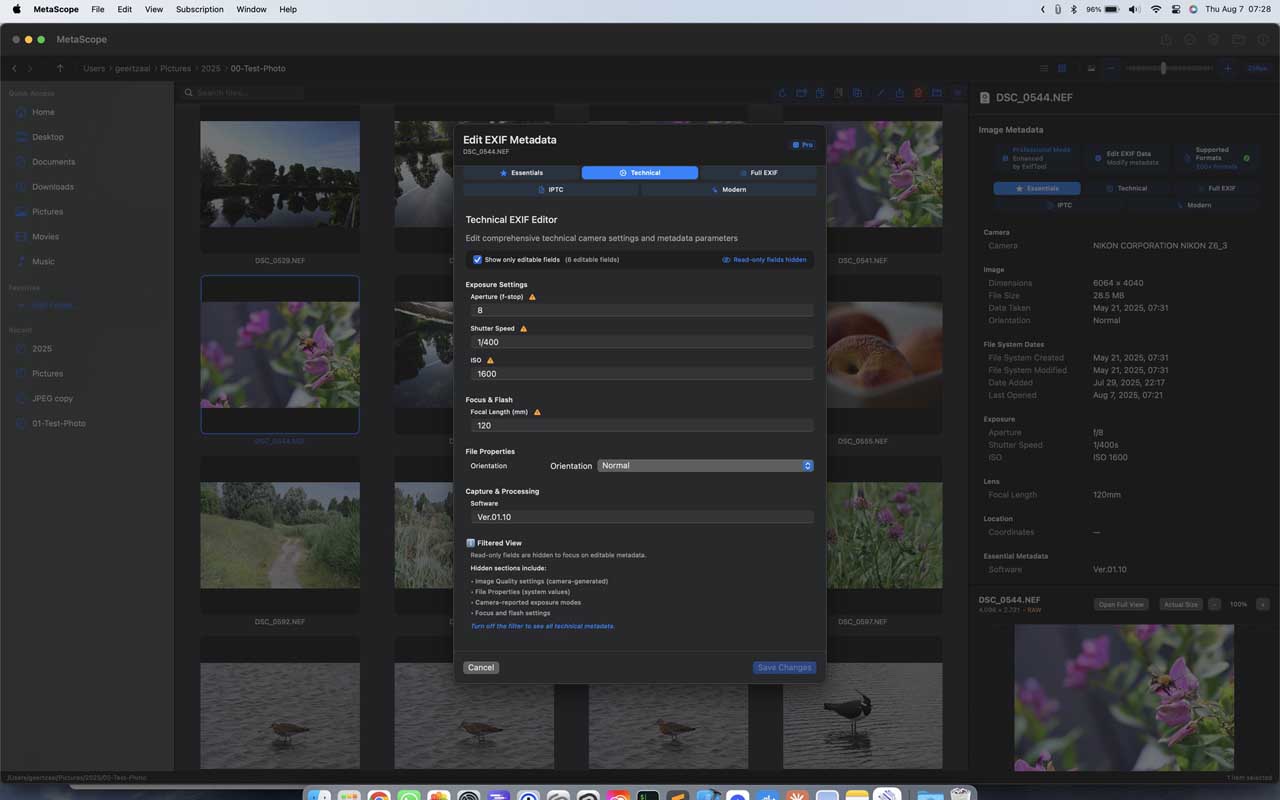Click the Pro badge in the dialog header

coord(803,145)
